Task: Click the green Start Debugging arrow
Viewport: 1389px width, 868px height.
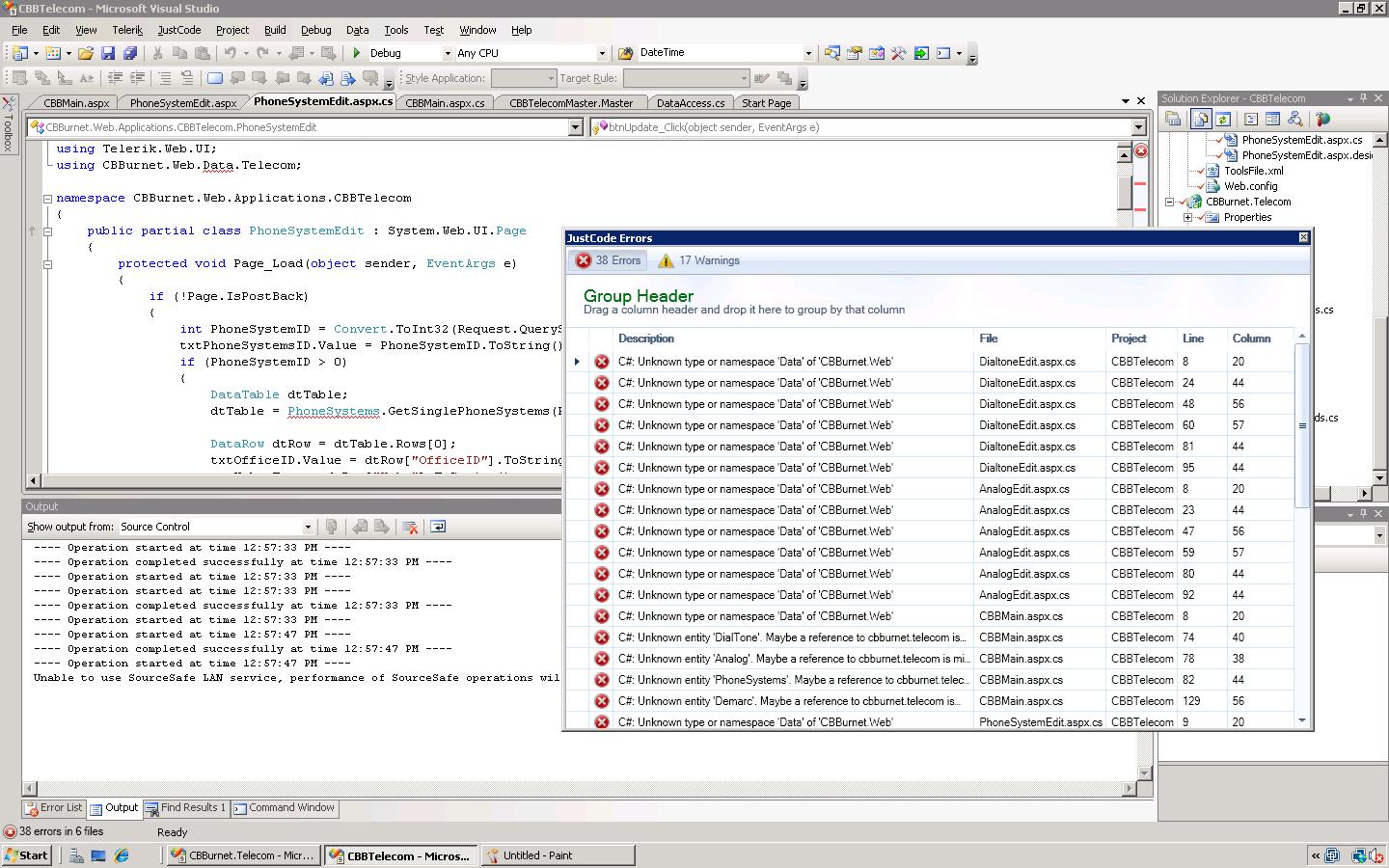Action: 357,53
